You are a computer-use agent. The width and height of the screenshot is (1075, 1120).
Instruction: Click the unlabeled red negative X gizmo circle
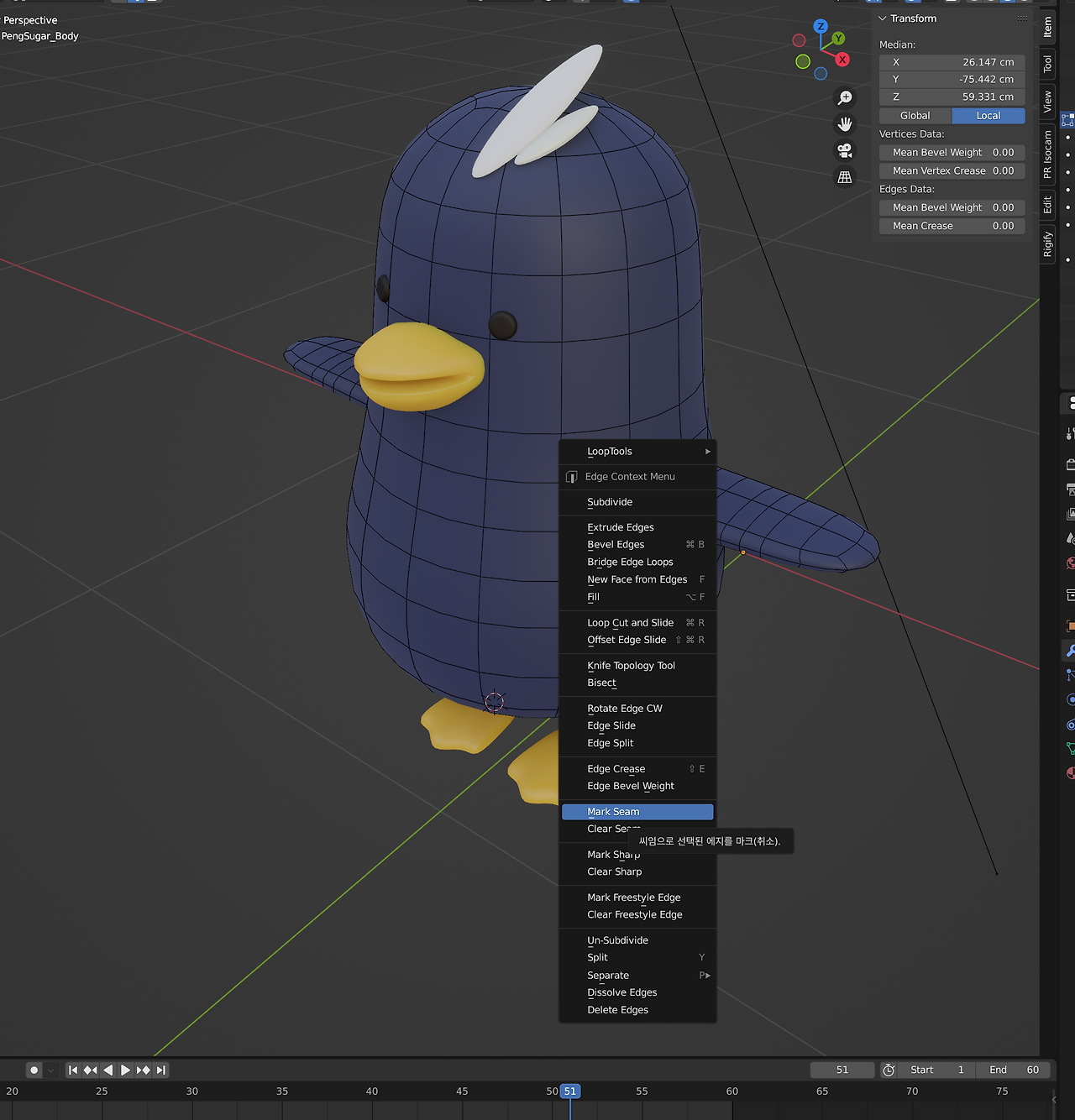pyautogui.click(x=799, y=40)
